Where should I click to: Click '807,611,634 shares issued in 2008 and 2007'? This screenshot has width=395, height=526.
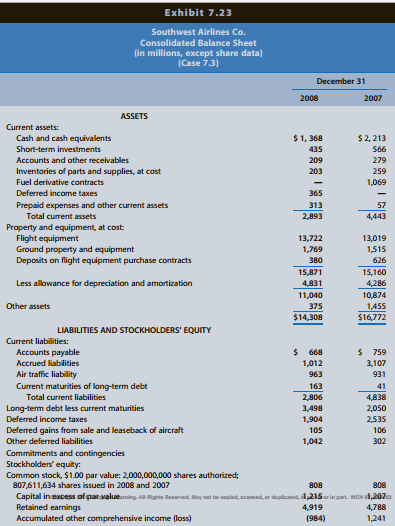[x=91, y=485]
